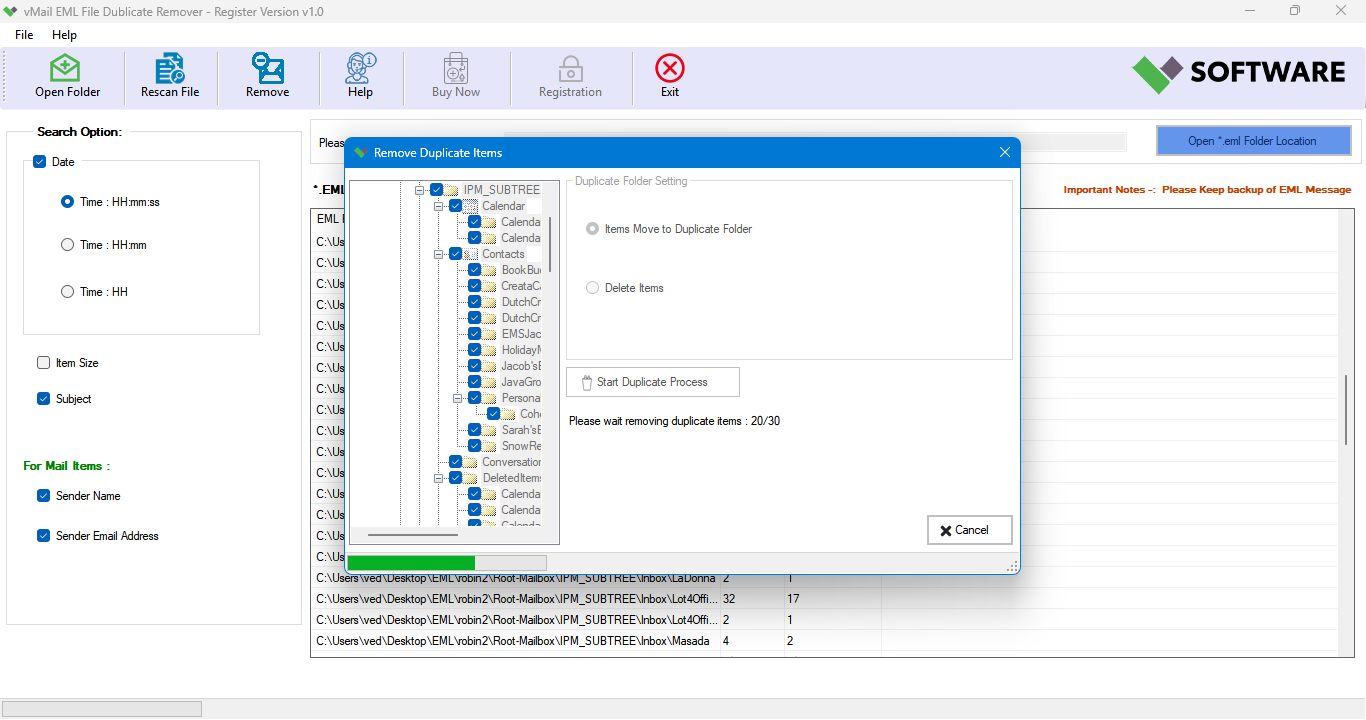The width and height of the screenshot is (1366, 720).
Task: Collapse the Calendar tree node
Action: 439,206
